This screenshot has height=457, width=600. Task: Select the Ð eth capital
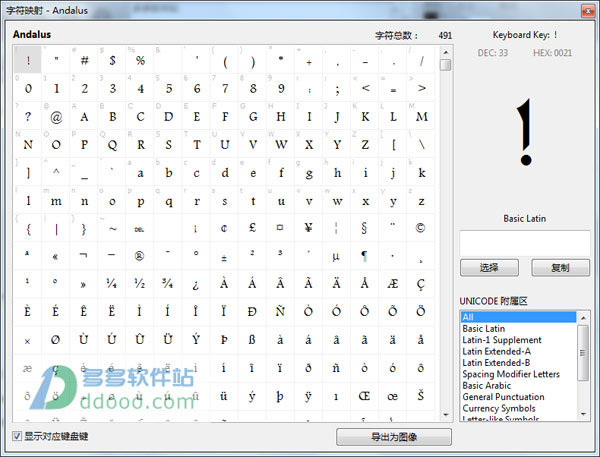(x=253, y=312)
